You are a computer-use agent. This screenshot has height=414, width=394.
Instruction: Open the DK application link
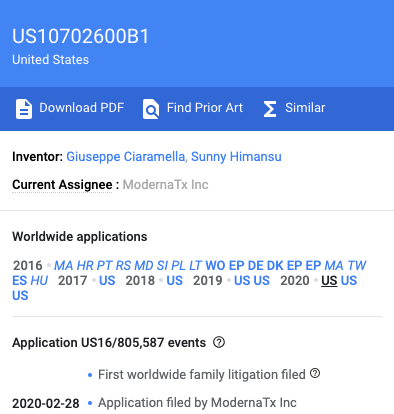tap(275, 266)
